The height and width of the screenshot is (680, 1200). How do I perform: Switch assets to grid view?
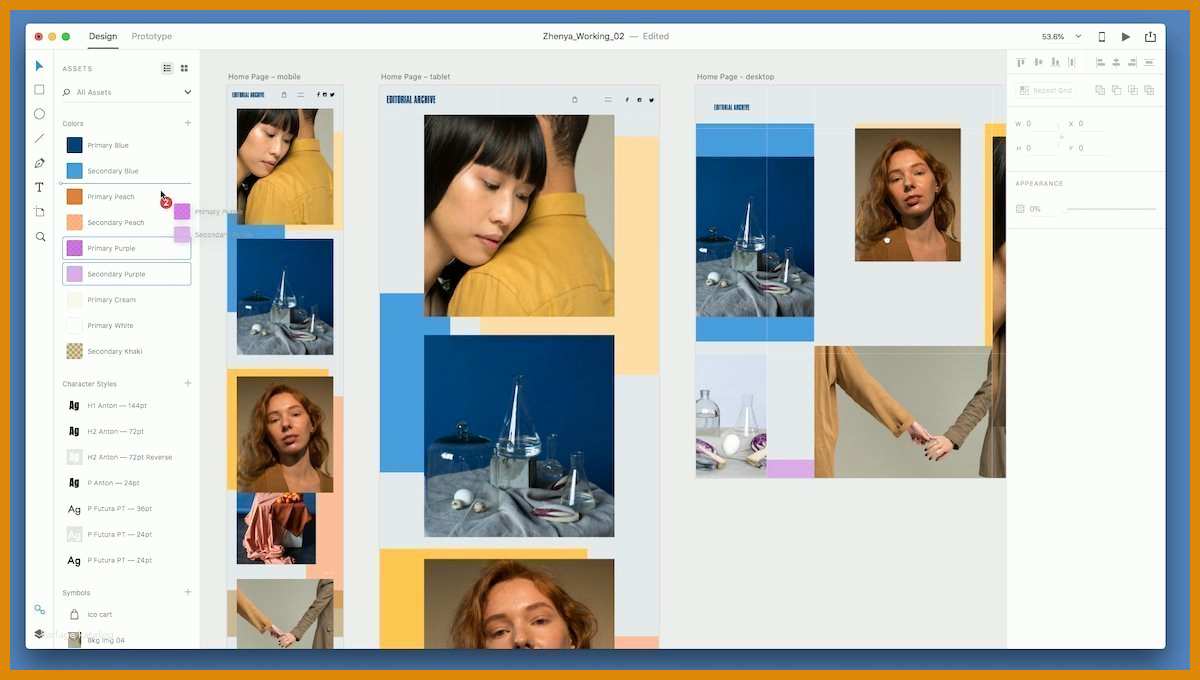[184, 68]
